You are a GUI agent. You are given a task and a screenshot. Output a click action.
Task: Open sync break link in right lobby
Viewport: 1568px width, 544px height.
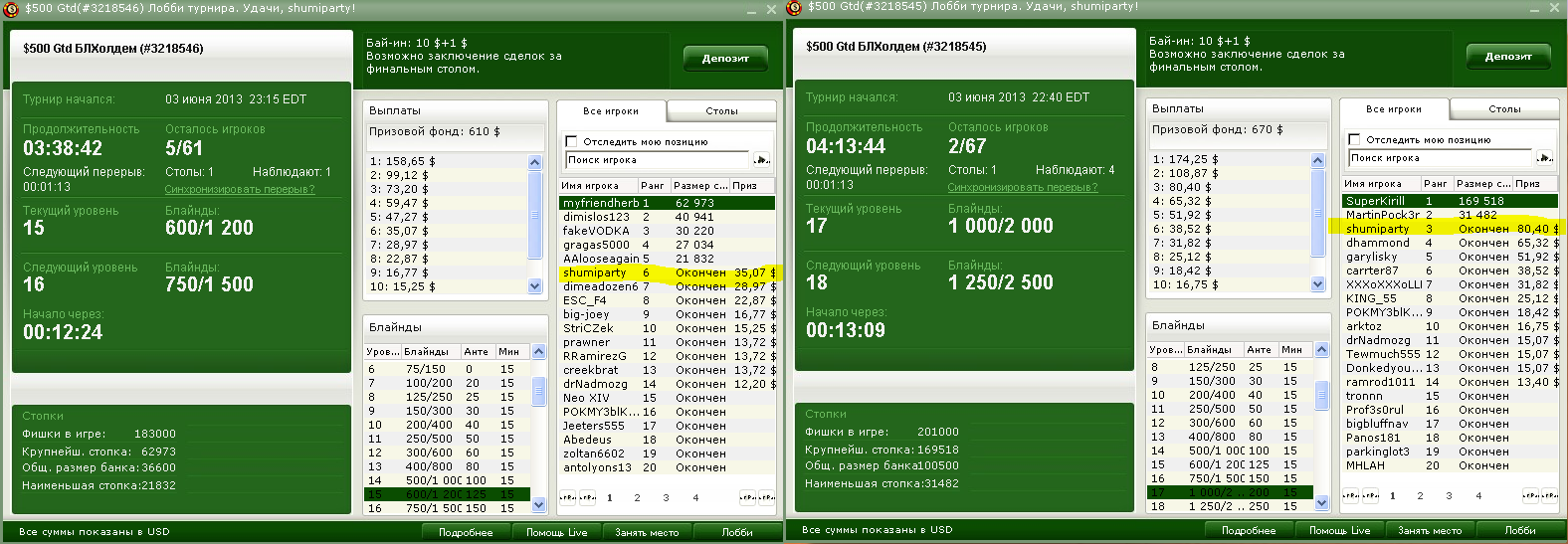[x=1022, y=187]
